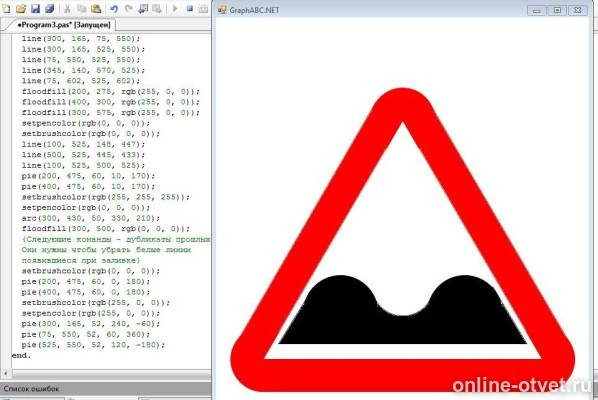Screen dimensions: 598x400
Task: Maximize the GraphABC.NET window
Action: pos(557,10)
